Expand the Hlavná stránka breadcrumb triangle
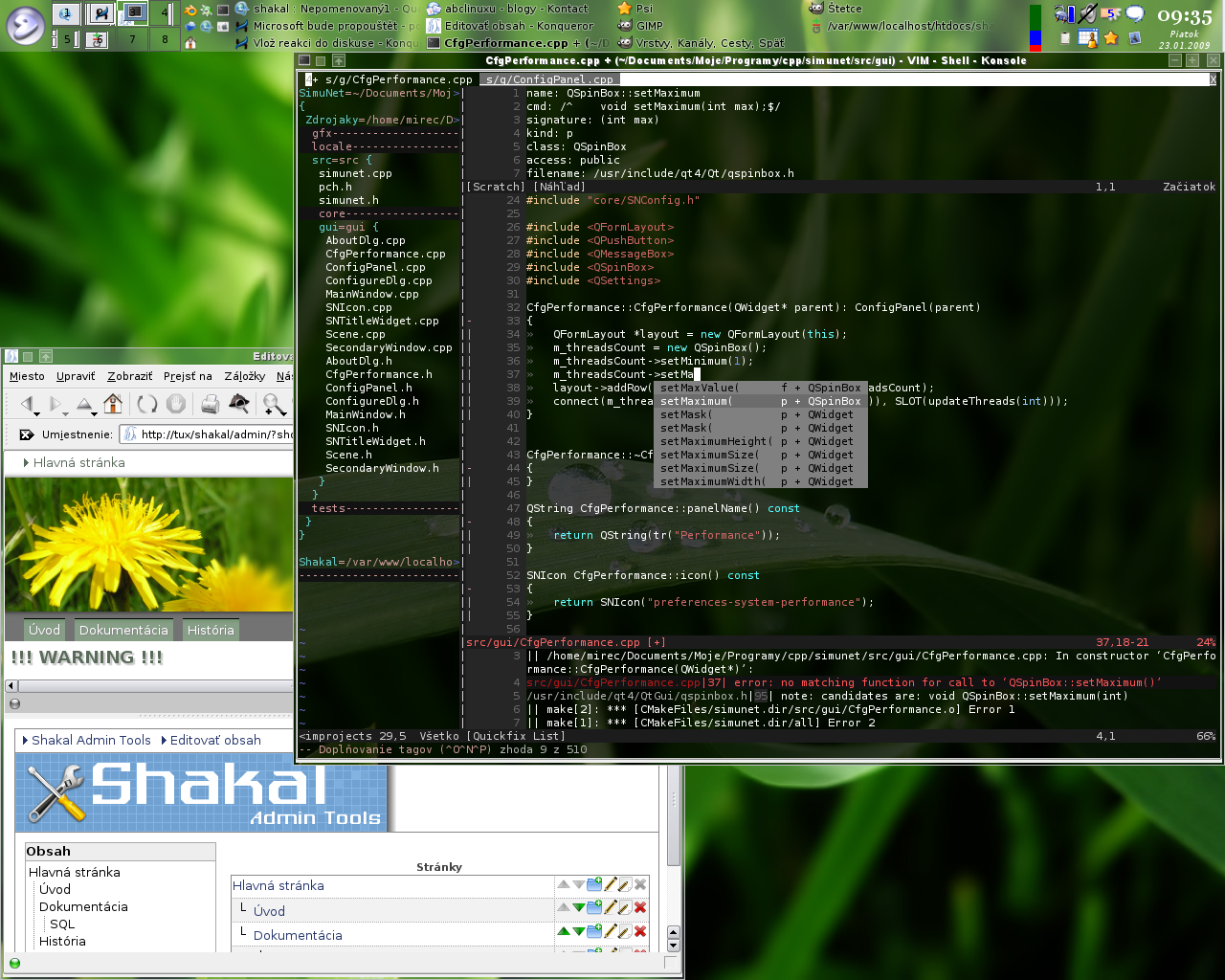Image resolution: width=1225 pixels, height=980 pixels. tap(26, 462)
